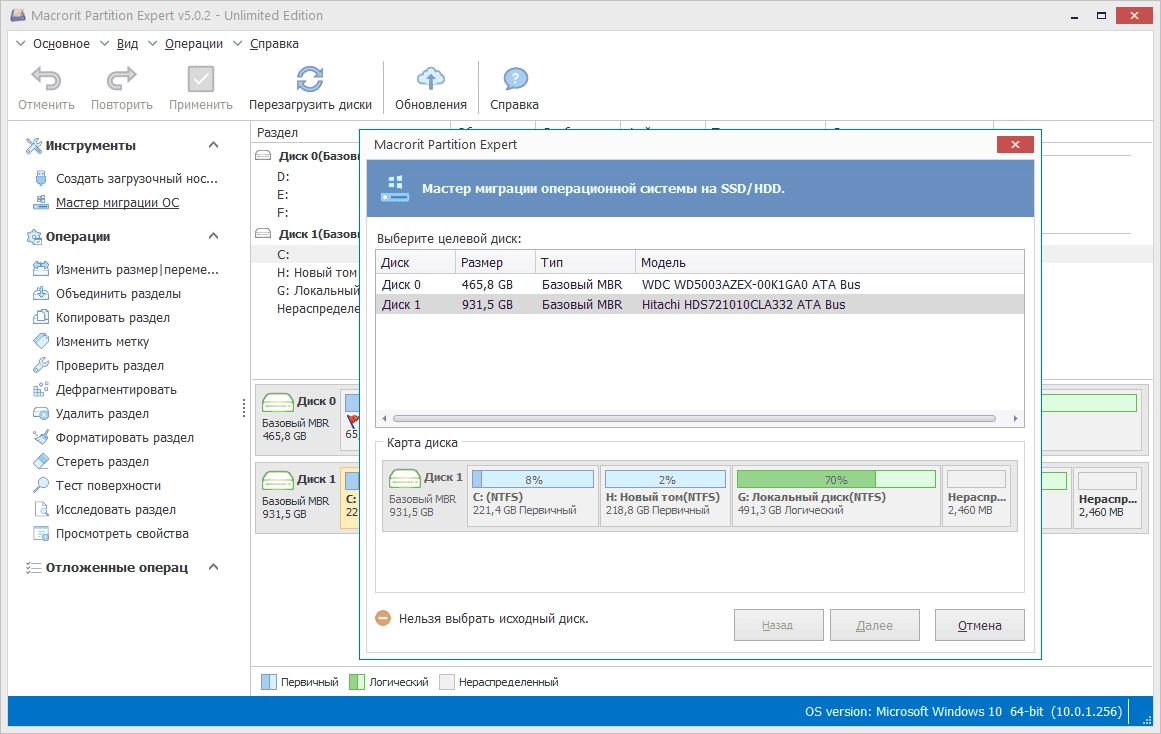The height and width of the screenshot is (734, 1161).
Task: Click the defragment icon
Action: click(41, 390)
